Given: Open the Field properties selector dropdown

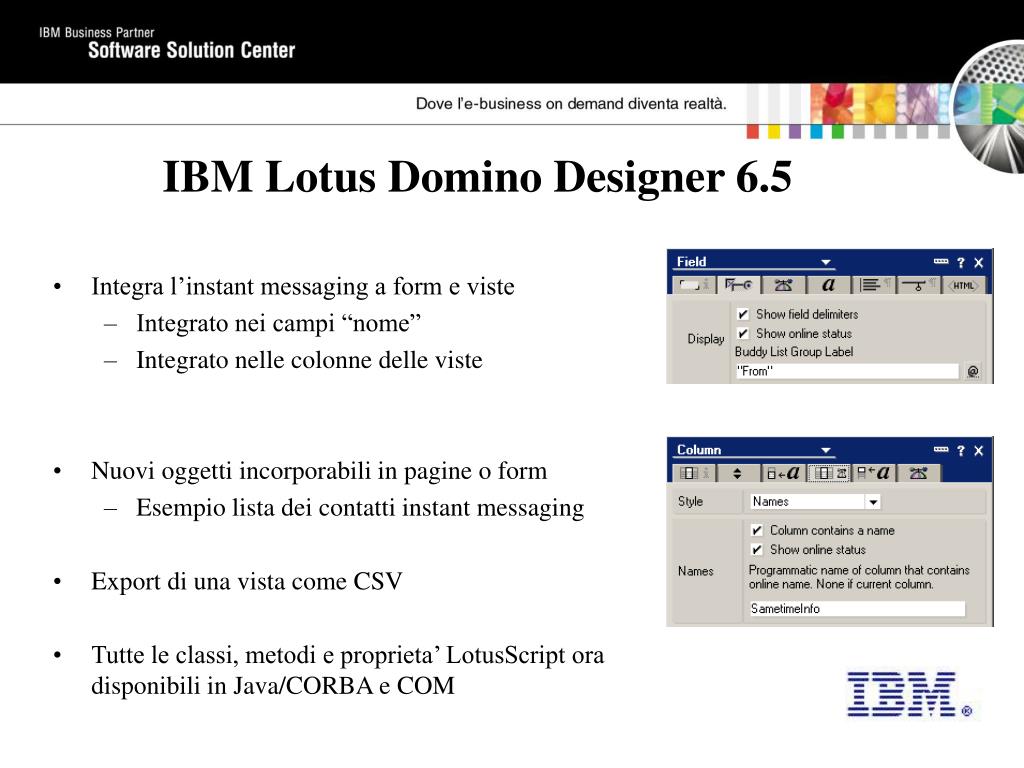Looking at the screenshot, I should click(826, 263).
